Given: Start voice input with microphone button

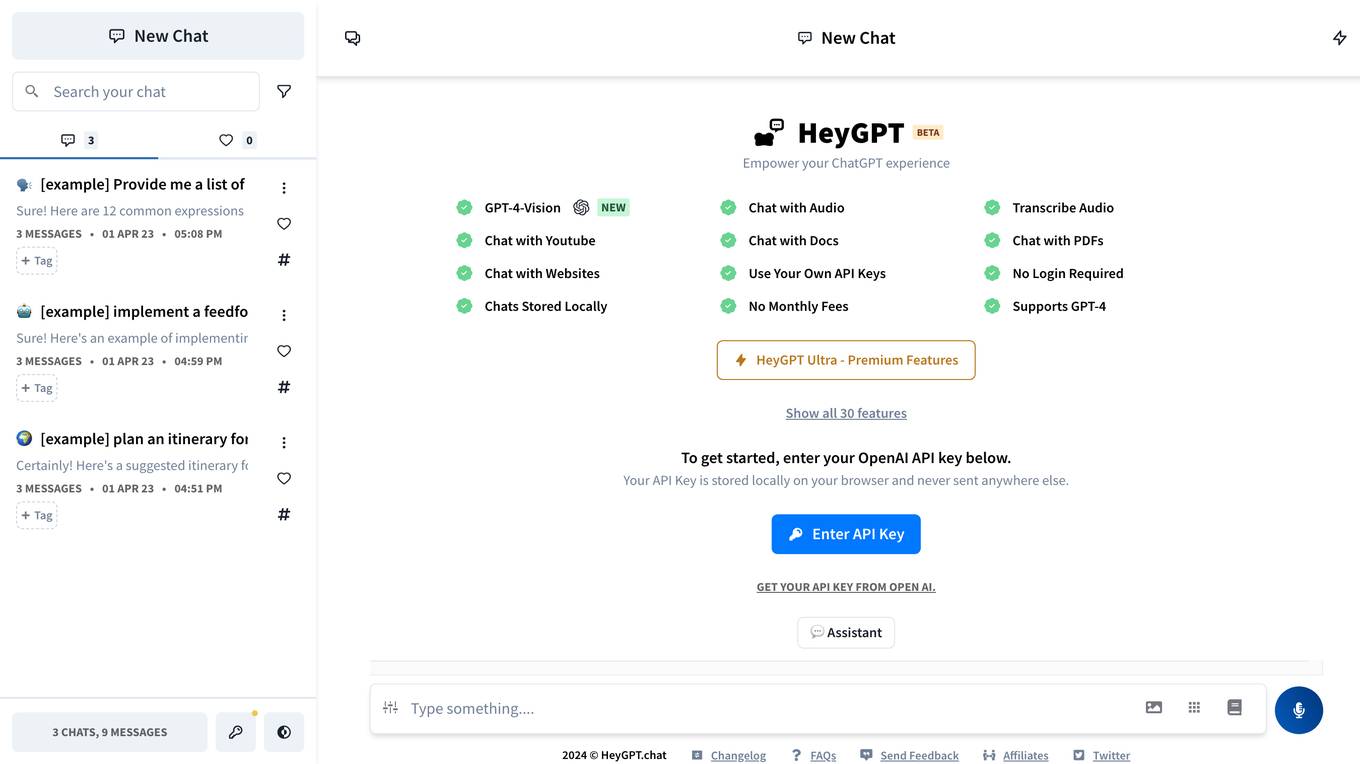Looking at the screenshot, I should pos(1299,710).
